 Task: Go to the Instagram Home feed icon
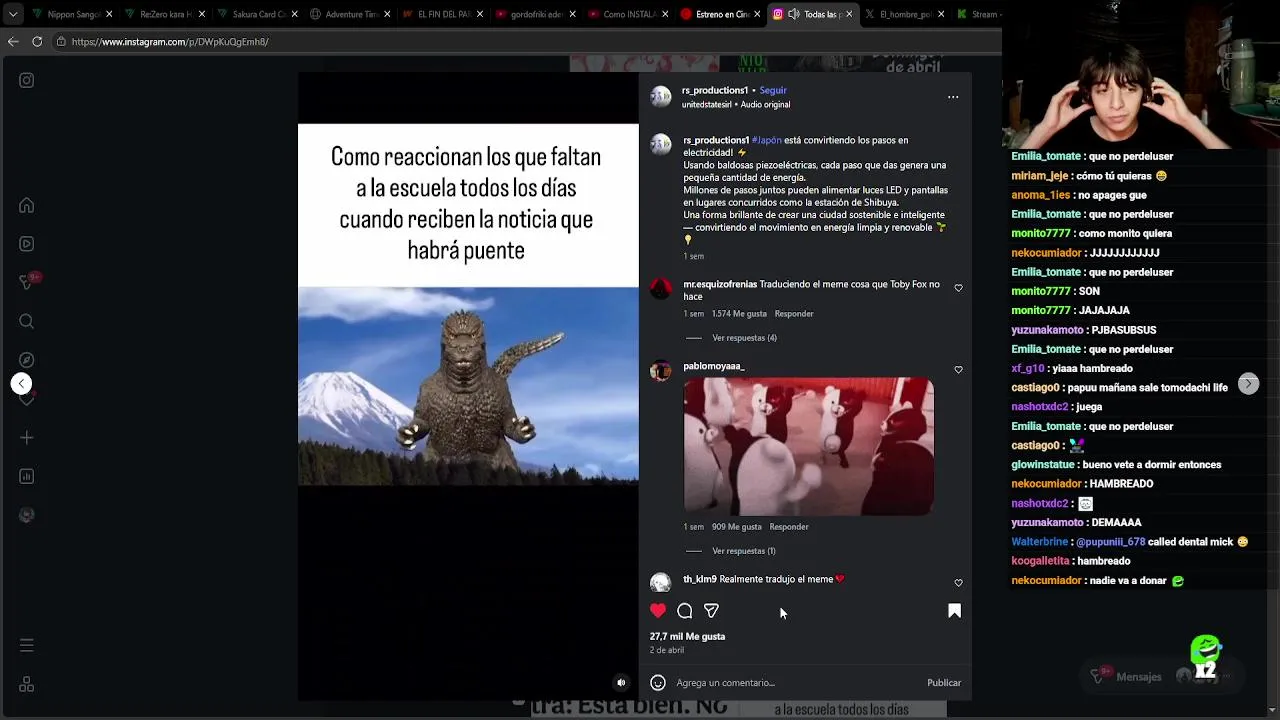(x=27, y=206)
